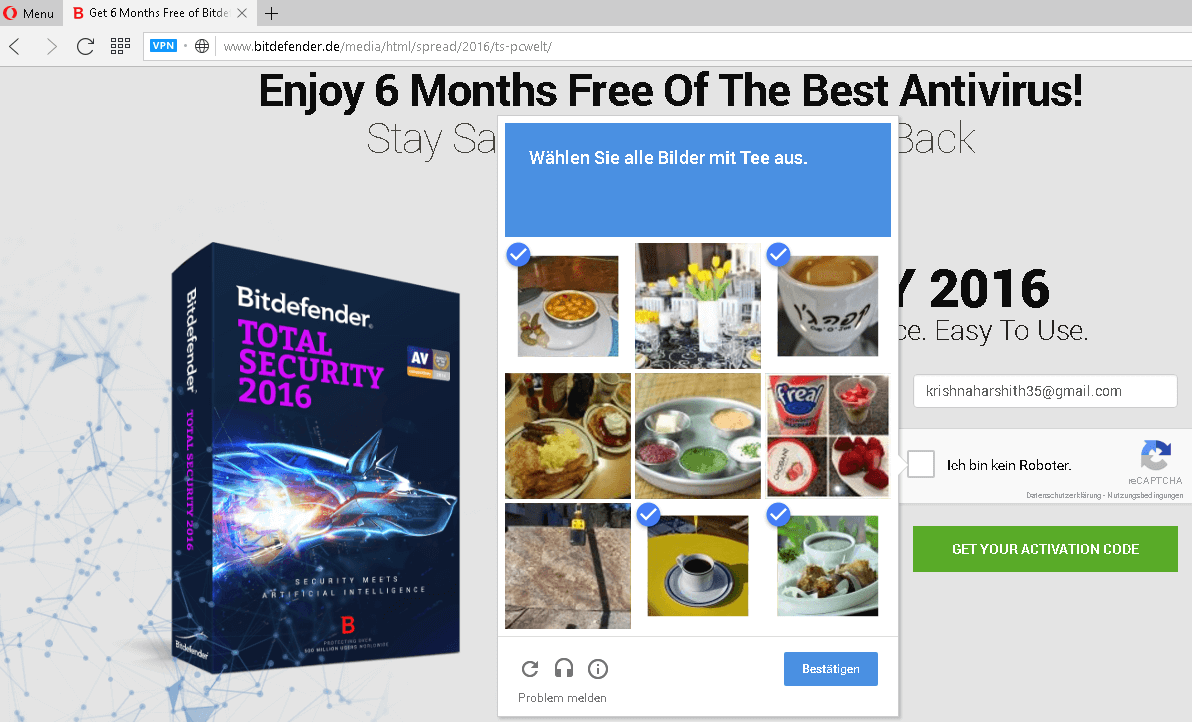Switch to audio challenge headphones icon
This screenshot has width=1192, height=722.
564,668
